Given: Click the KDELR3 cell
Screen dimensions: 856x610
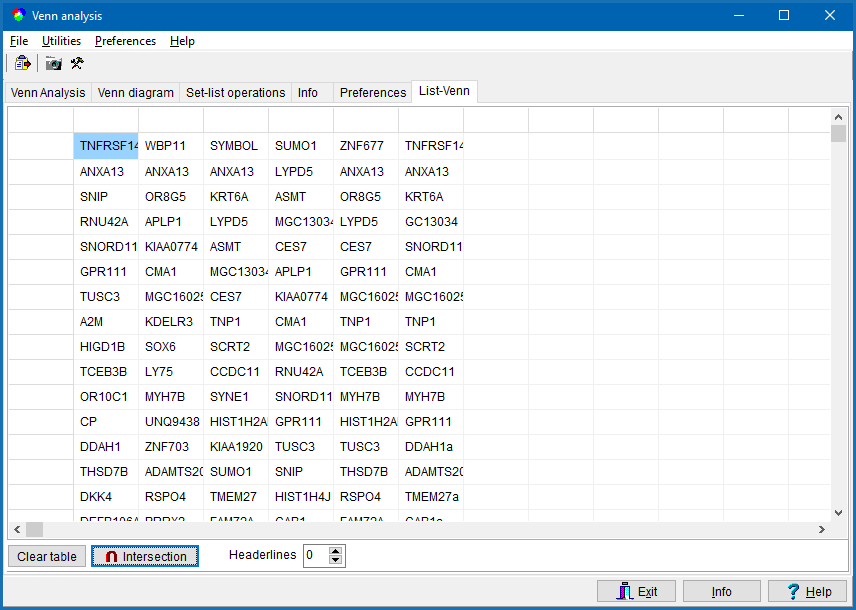Looking at the screenshot, I should pos(171,322).
